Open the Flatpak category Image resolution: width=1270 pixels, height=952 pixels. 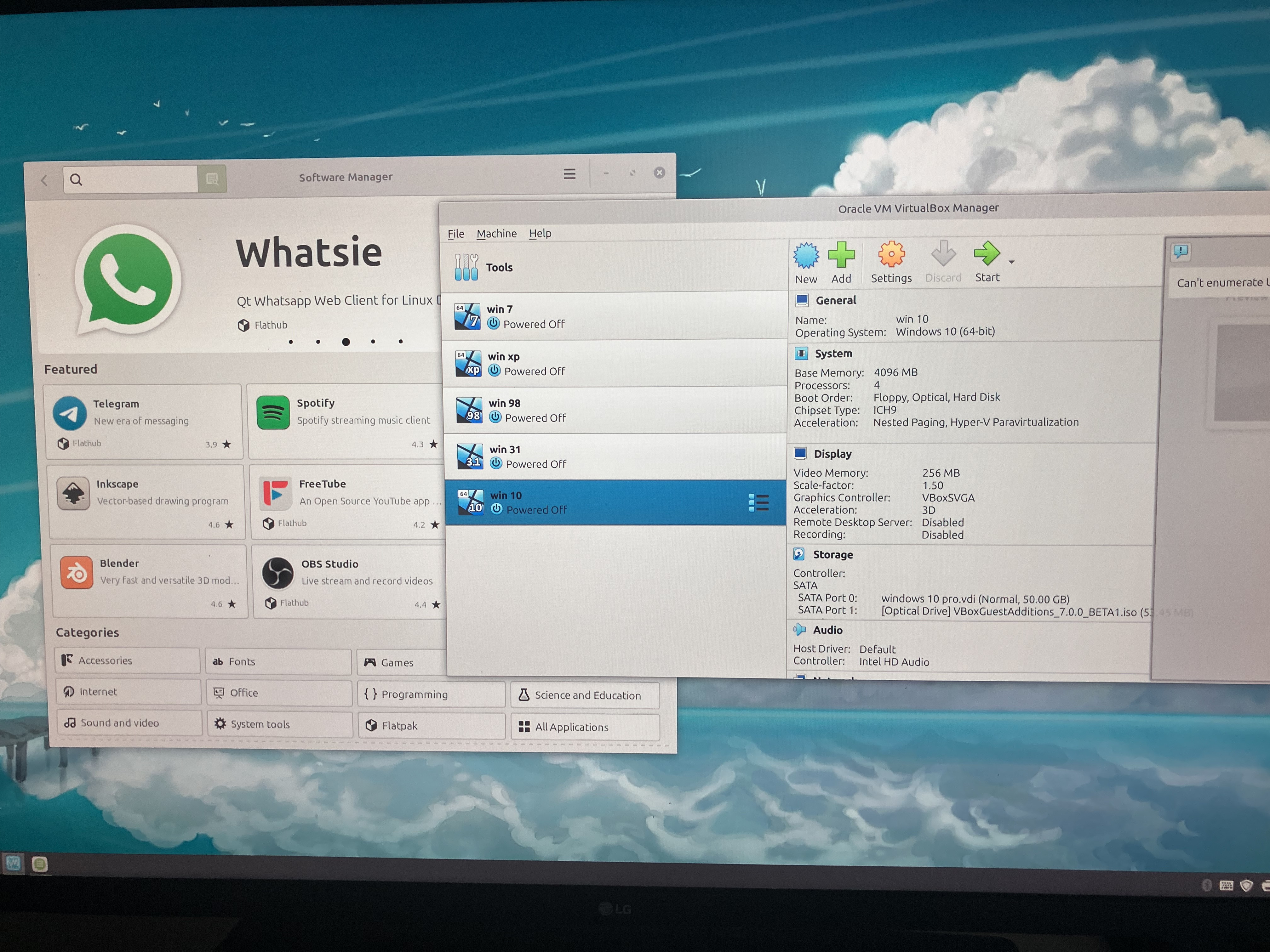pos(432,725)
